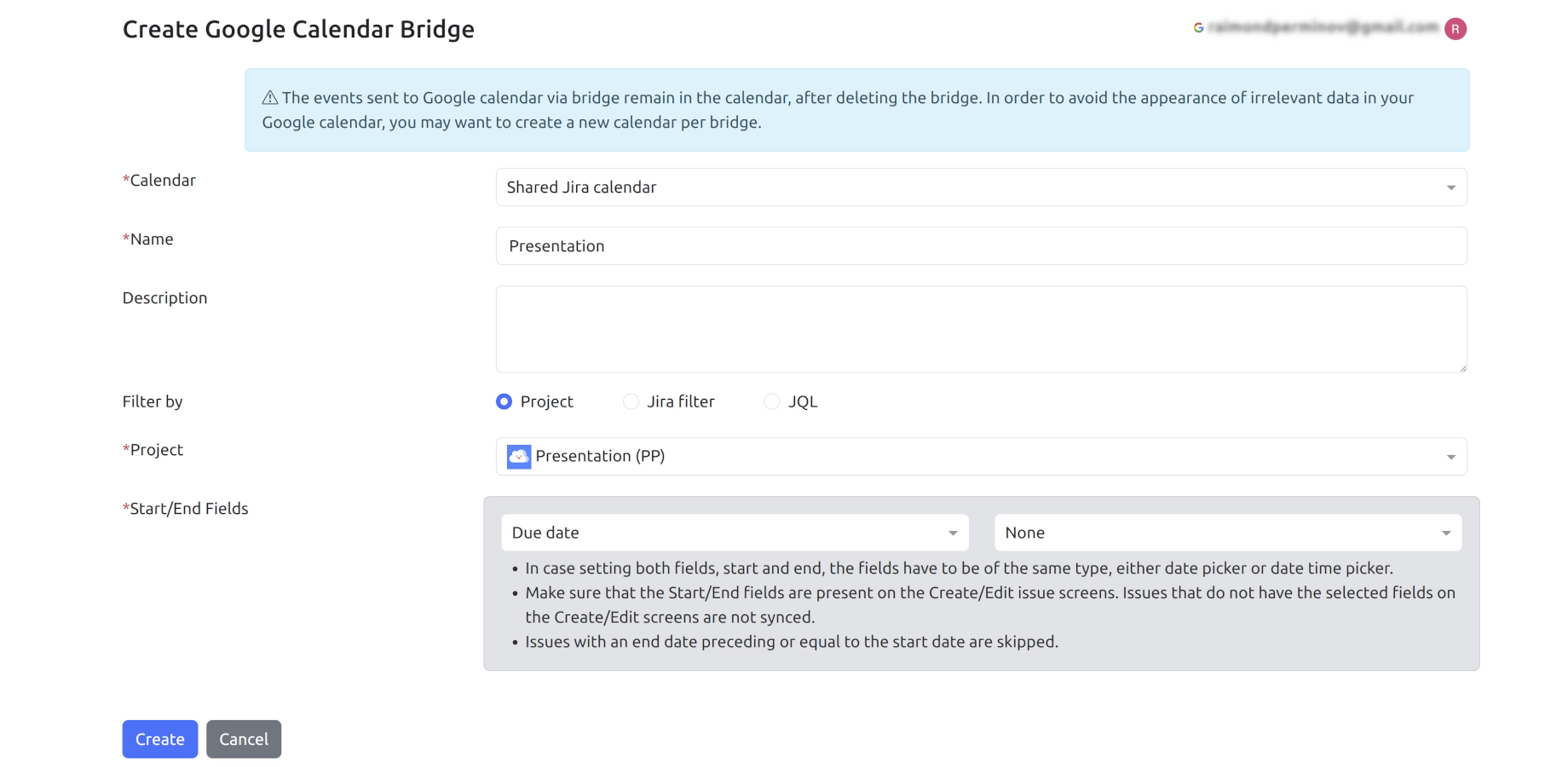
Task: Click the Cancel button
Action: point(244,739)
